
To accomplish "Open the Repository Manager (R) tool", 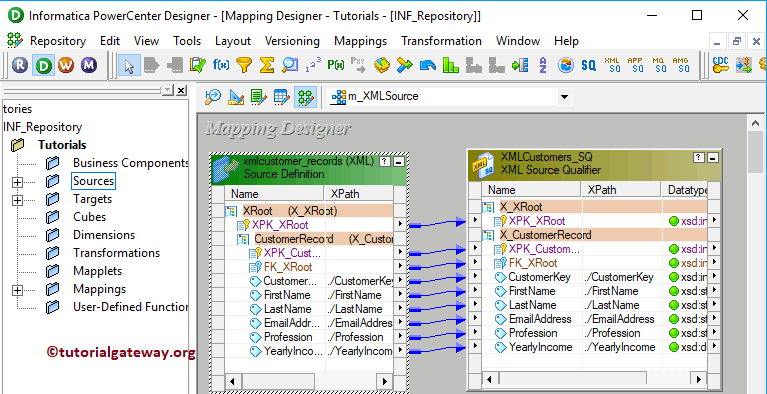I will 20,65.
